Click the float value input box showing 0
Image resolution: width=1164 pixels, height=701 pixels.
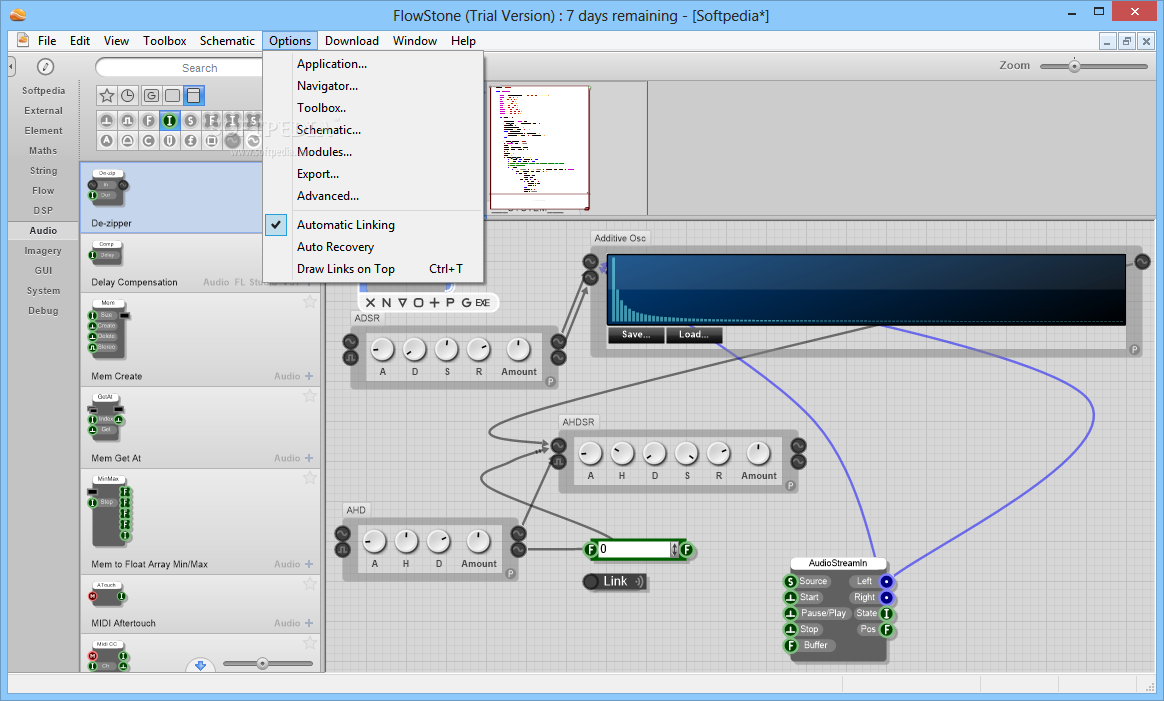click(x=635, y=550)
